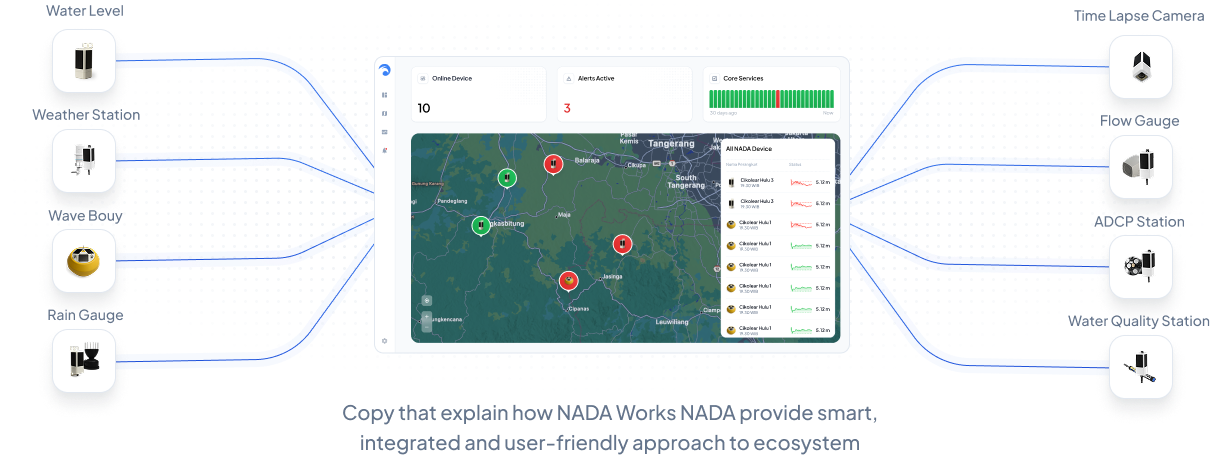Image resolution: width=1225 pixels, height=472 pixels.
Task: Click the Alerts Active count 3
Action: click(567, 108)
